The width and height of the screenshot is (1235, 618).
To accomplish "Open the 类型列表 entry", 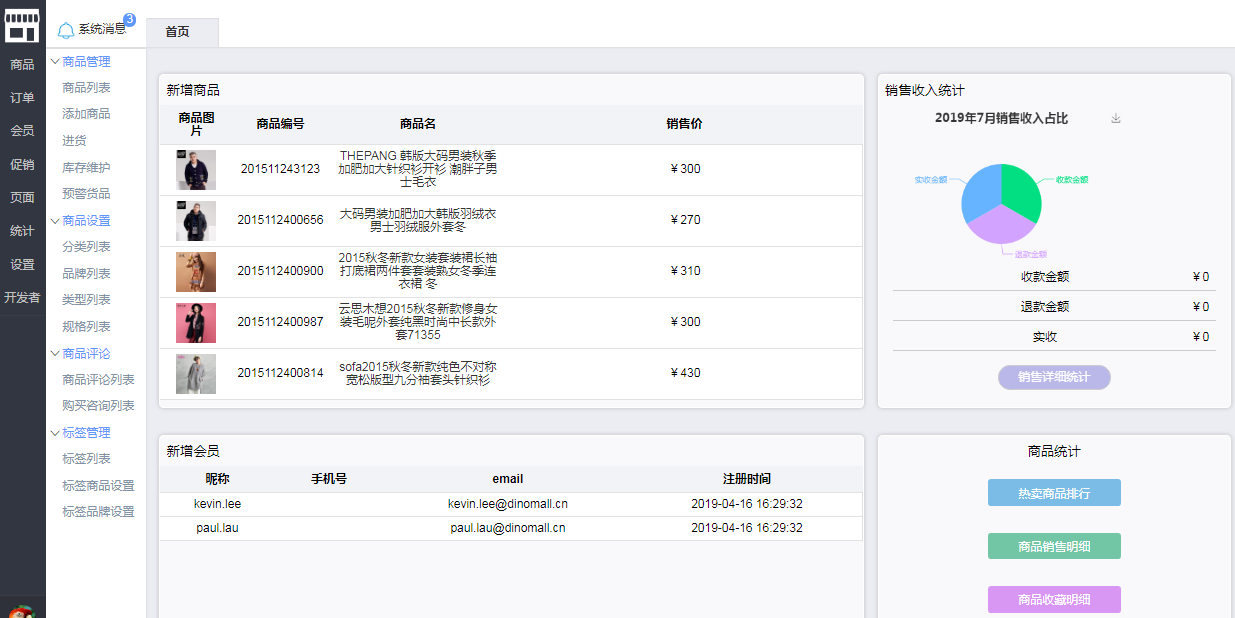I will 86,300.
